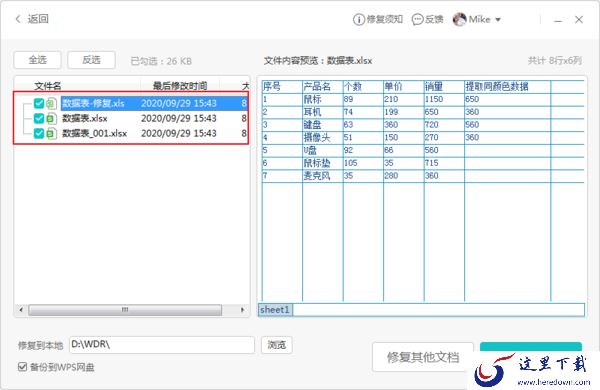The image size is (600, 390).
Task: Go back with the 返回 arrow
Action: [x=18, y=19]
